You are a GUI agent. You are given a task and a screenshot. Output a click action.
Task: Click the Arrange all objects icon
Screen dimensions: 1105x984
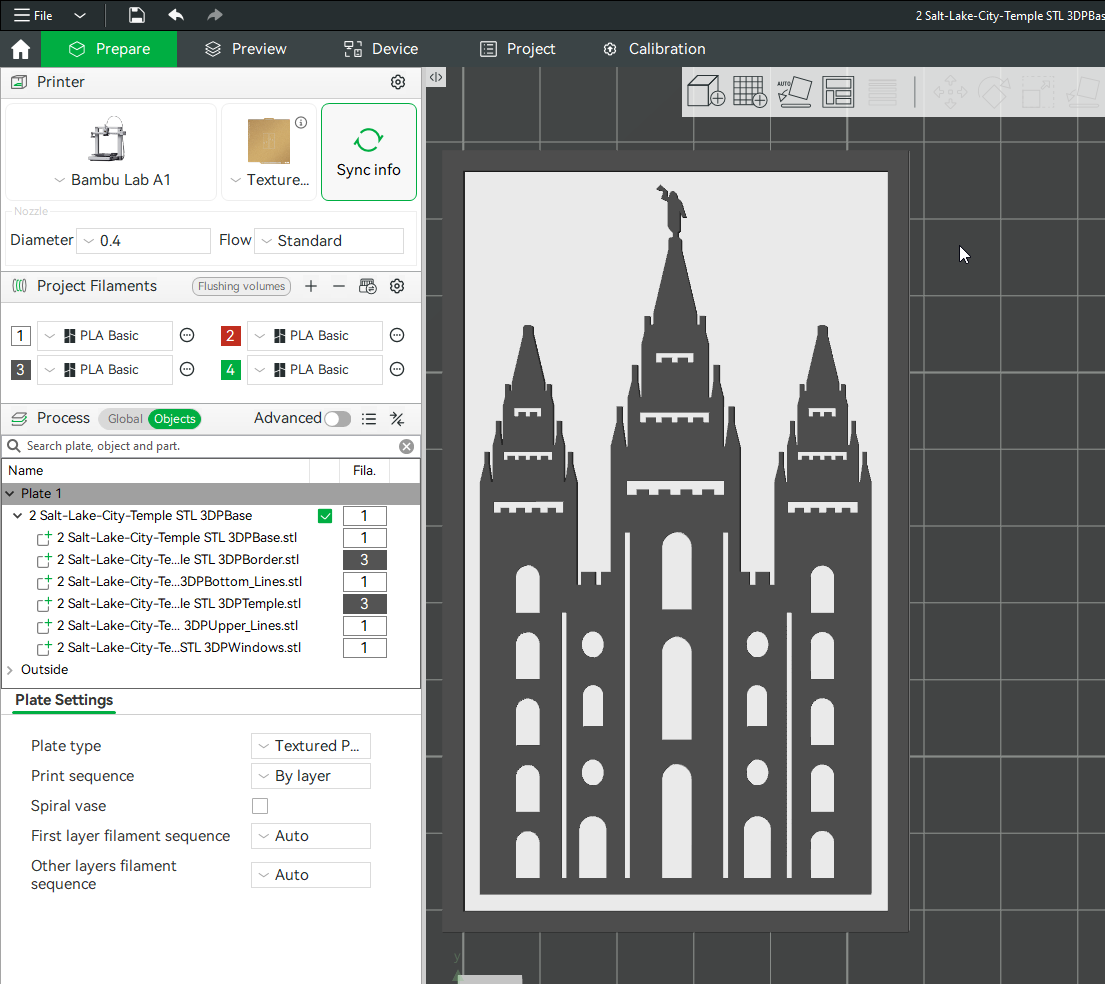[838, 92]
